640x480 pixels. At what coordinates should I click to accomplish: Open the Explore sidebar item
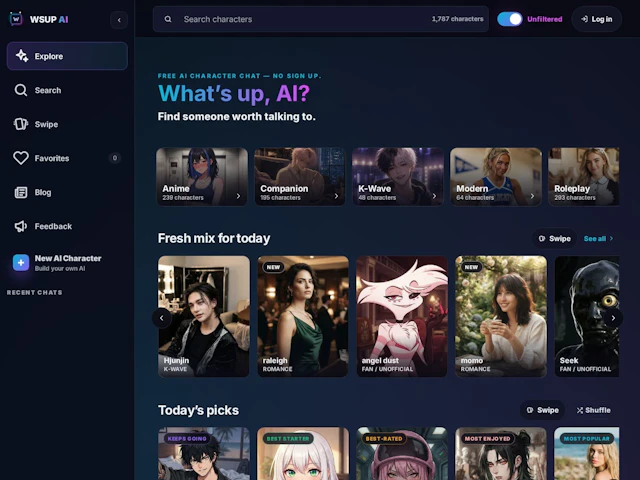click(x=67, y=56)
